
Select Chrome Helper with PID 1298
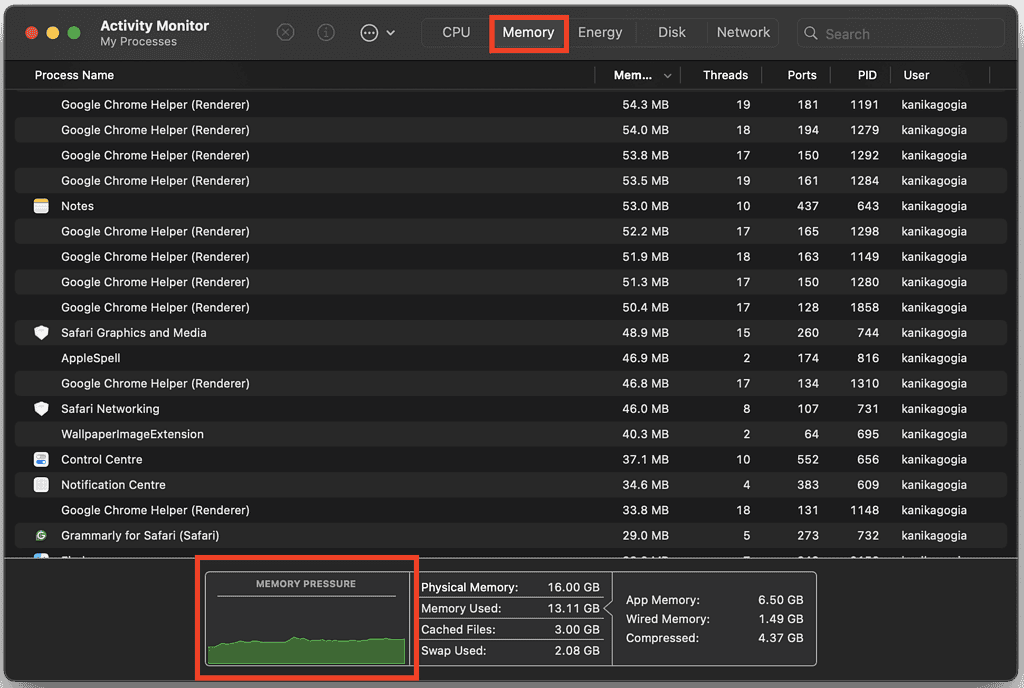click(x=511, y=232)
